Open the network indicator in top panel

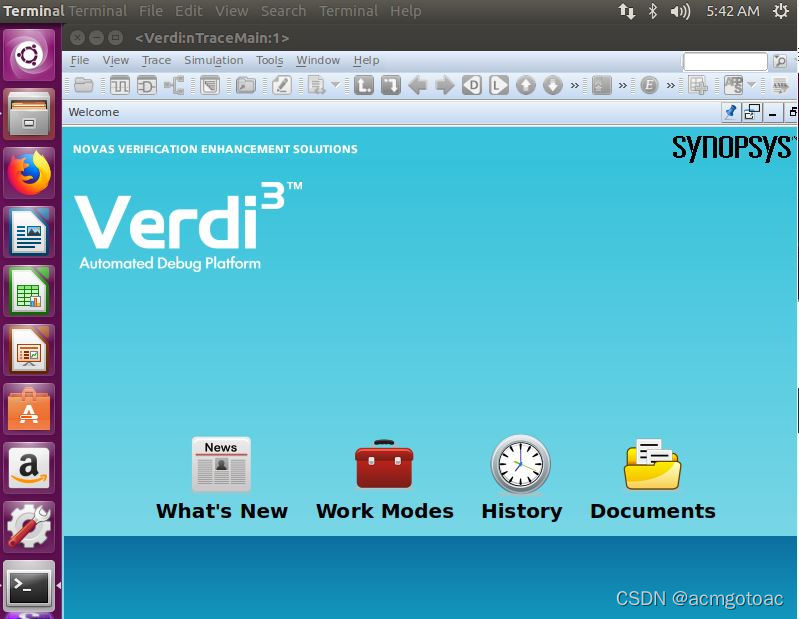(x=627, y=11)
